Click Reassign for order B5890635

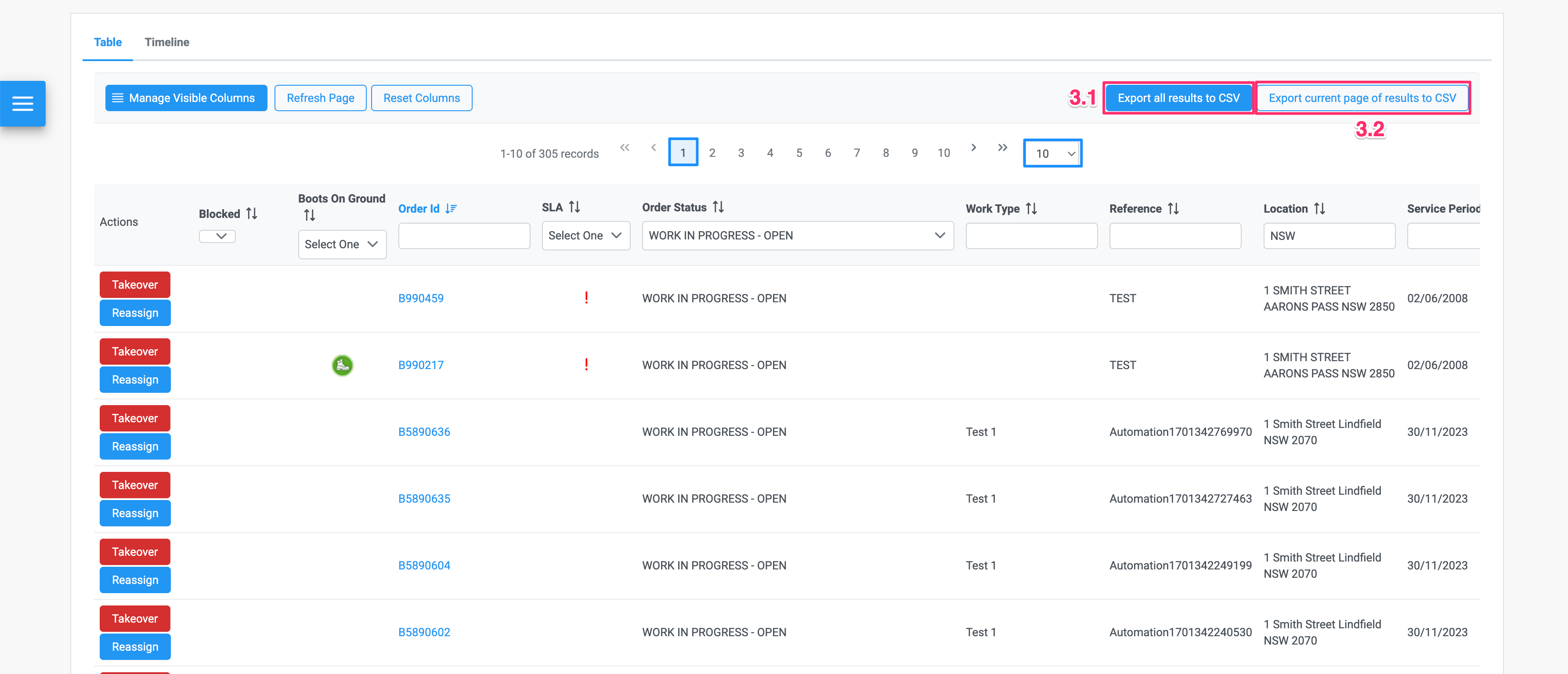pos(135,513)
